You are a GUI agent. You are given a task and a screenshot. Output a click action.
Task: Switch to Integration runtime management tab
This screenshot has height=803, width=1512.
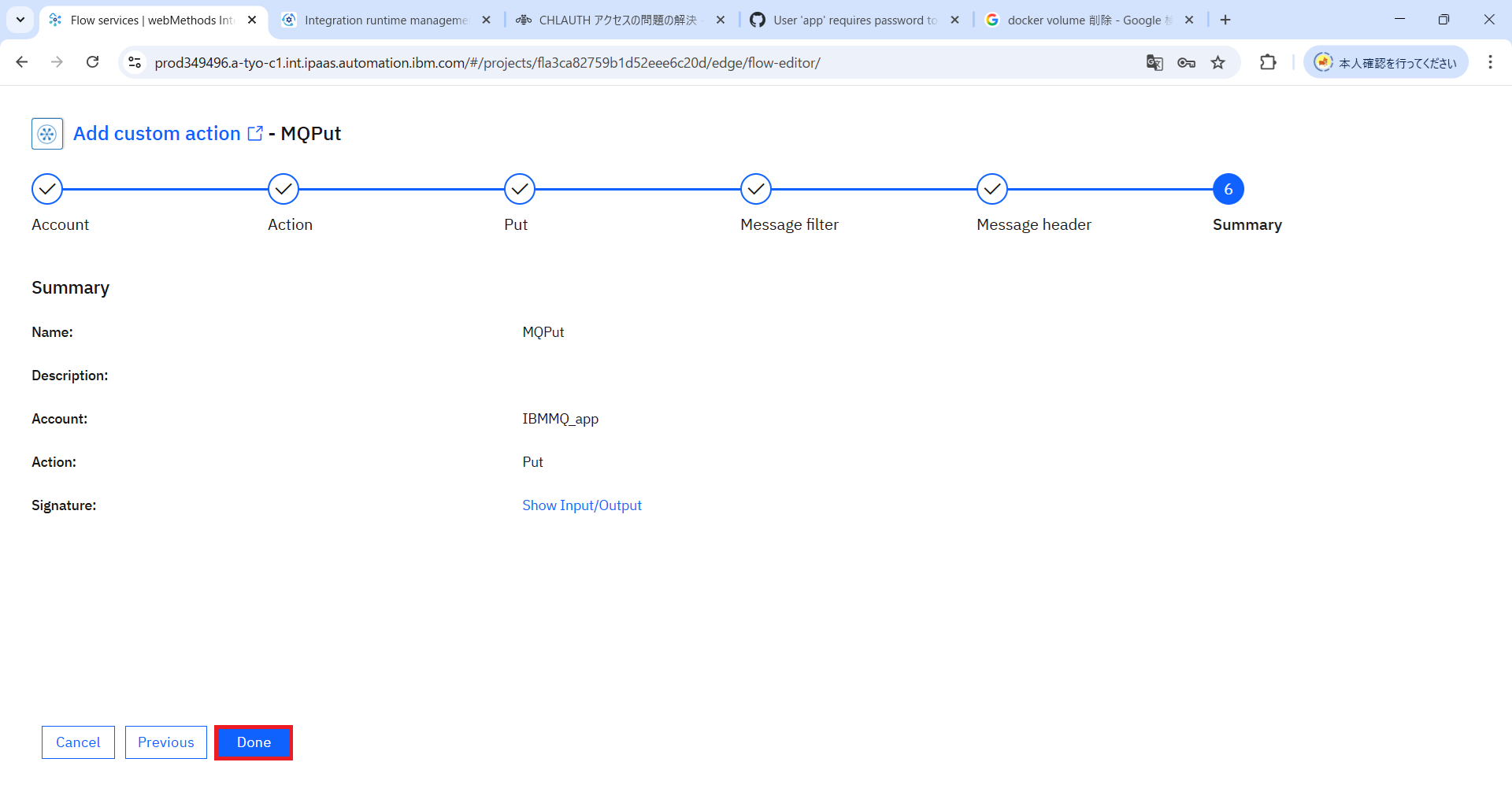coord(386,20)
